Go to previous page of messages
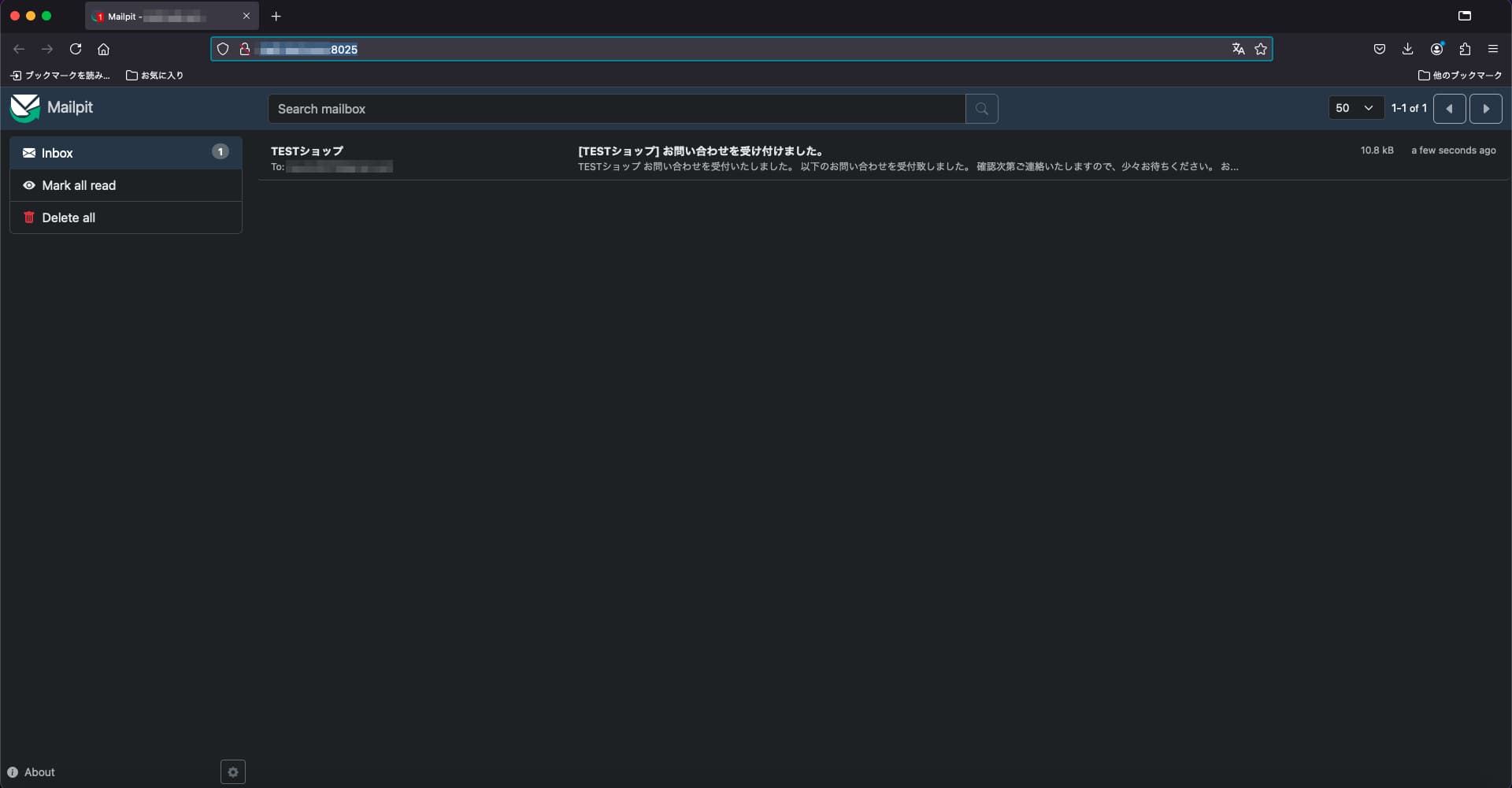This screenshot has width=1512, height=788. pos(1450,109)
